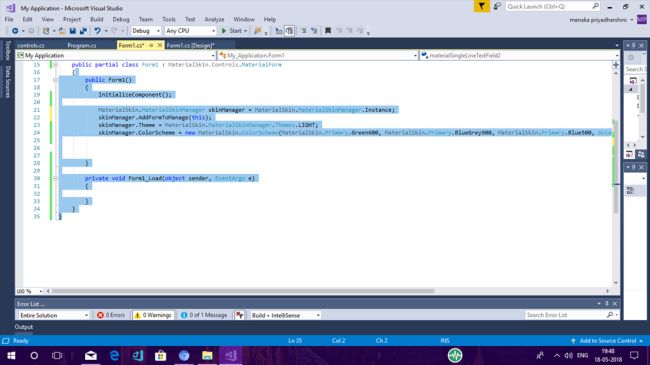Open the Tools menu
650x365 pixels.
169,19
